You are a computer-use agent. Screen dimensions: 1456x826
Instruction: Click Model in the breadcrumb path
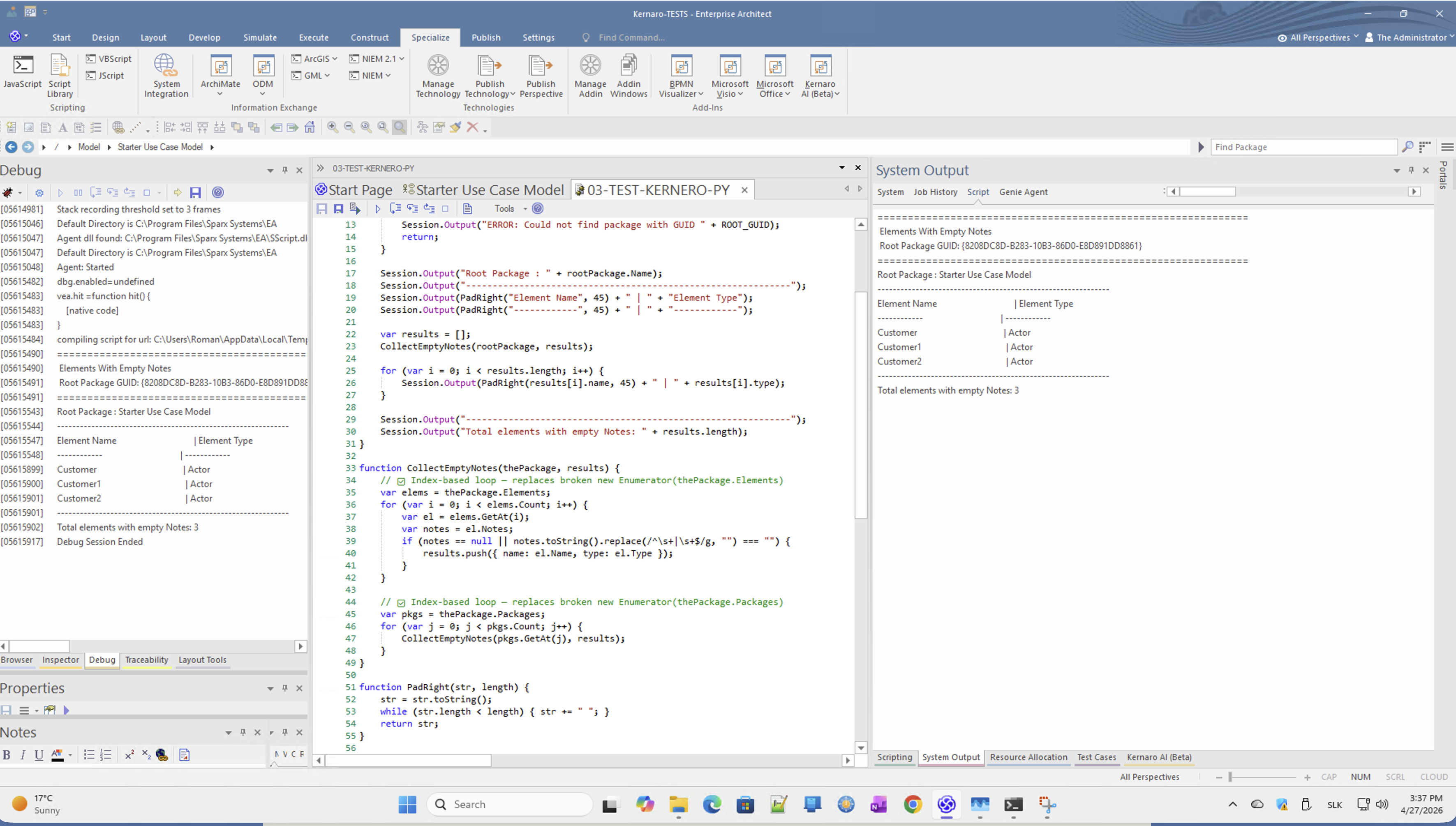(x=88, y=147)
